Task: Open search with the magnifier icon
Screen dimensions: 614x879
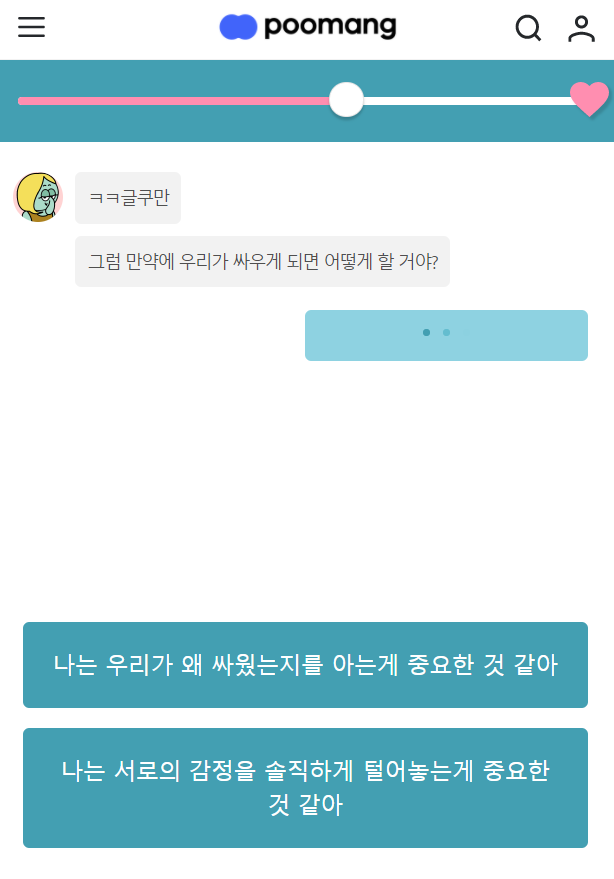Action: pos(528,28)
